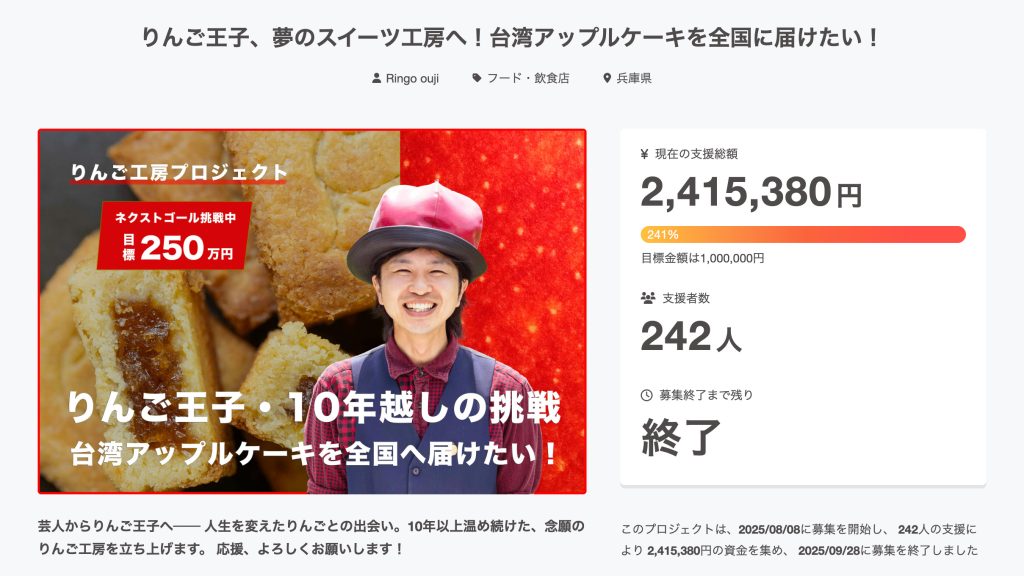Click the ネクストゴール挑戦中 250万円 badge
1024x576 pixels.
[x=174, y=236]
